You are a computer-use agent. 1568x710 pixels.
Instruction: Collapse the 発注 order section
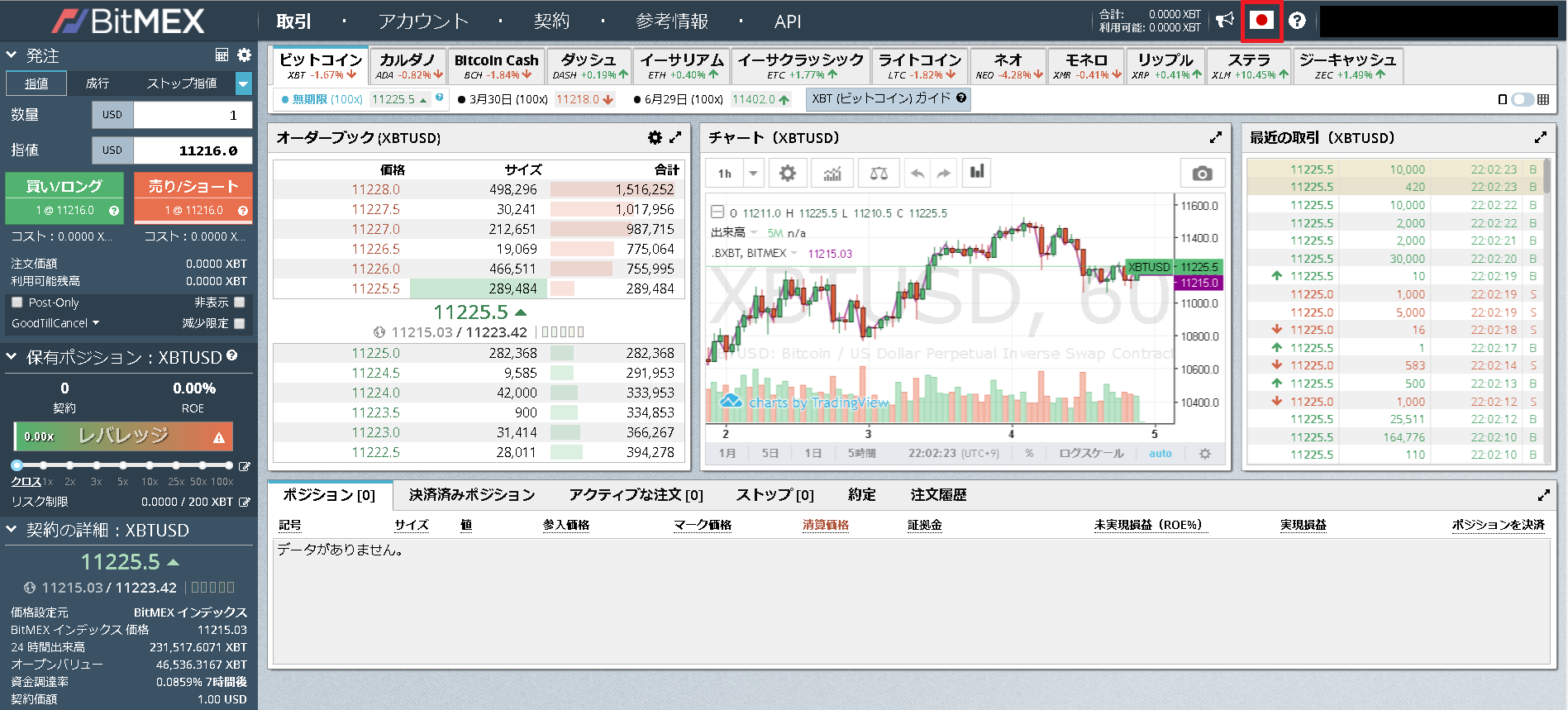[x=12, y=55]
